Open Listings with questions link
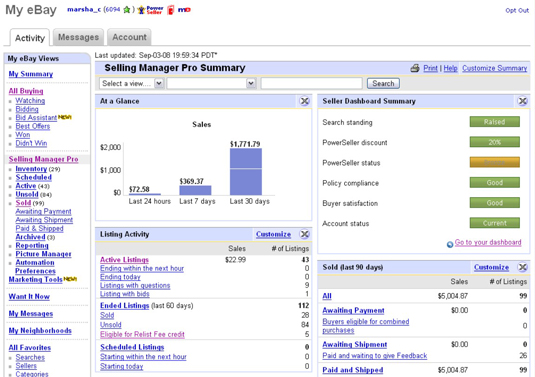 pyautogui.click(x=135, y=286)
